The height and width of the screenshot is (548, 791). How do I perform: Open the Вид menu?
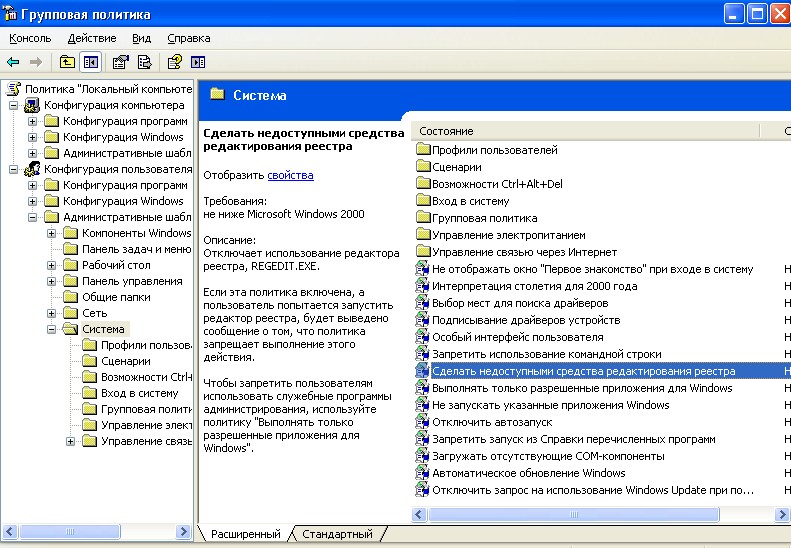141,38
